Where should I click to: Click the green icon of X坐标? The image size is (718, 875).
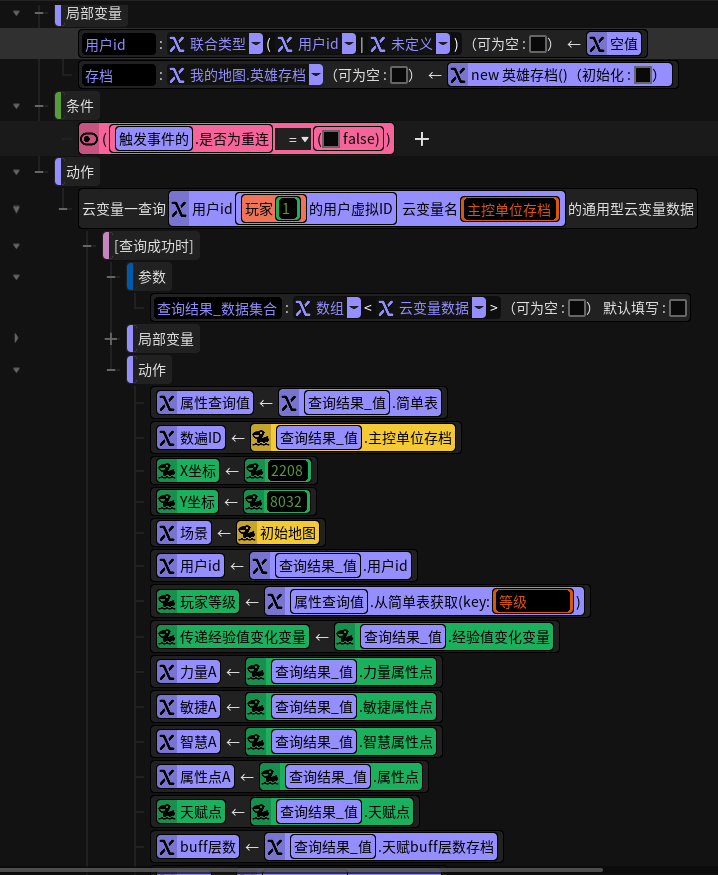tap(167, 470)
